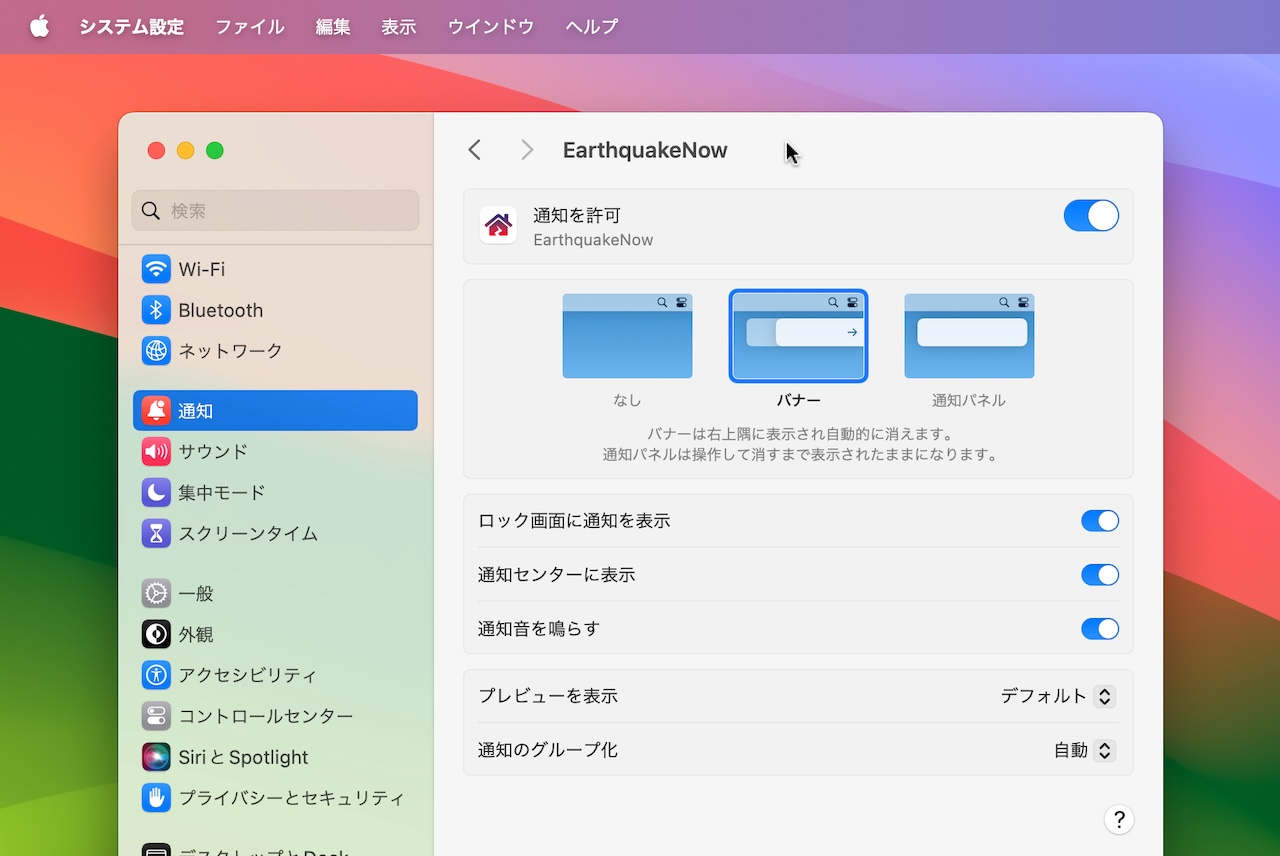This screenshot has width=1280, height=856.
Task: Click the サウンド speaker icon
Action: point(156,452)
